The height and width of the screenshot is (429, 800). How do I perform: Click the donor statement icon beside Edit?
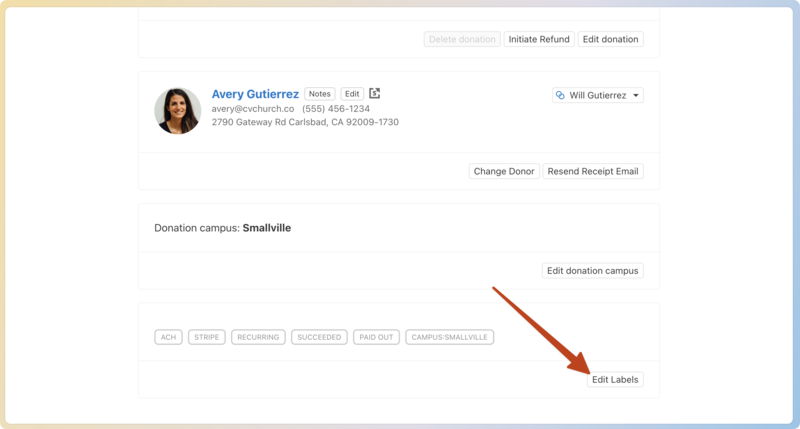click(375, 94)
